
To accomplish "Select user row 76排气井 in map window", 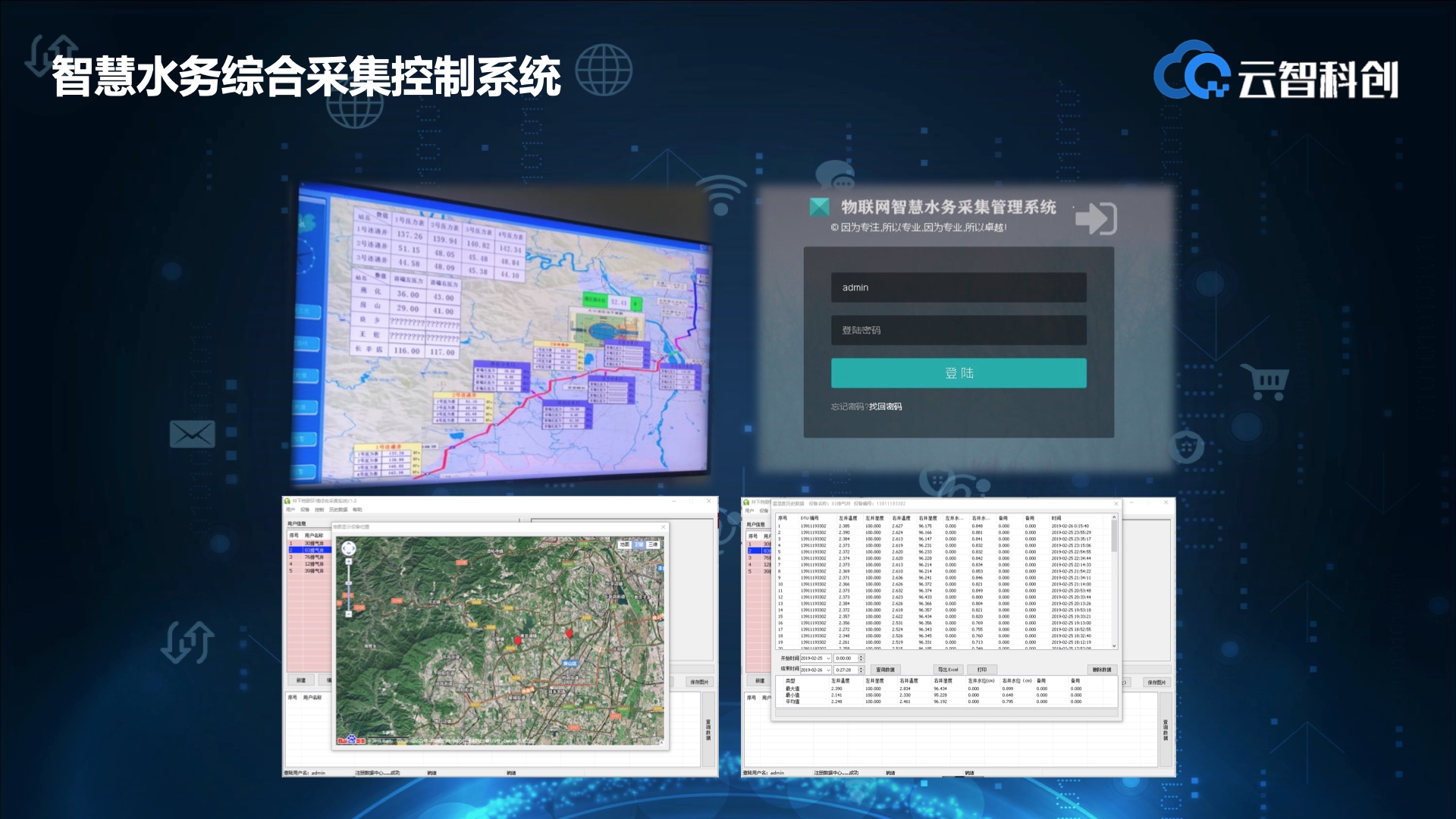I will [x=309, y=557].
